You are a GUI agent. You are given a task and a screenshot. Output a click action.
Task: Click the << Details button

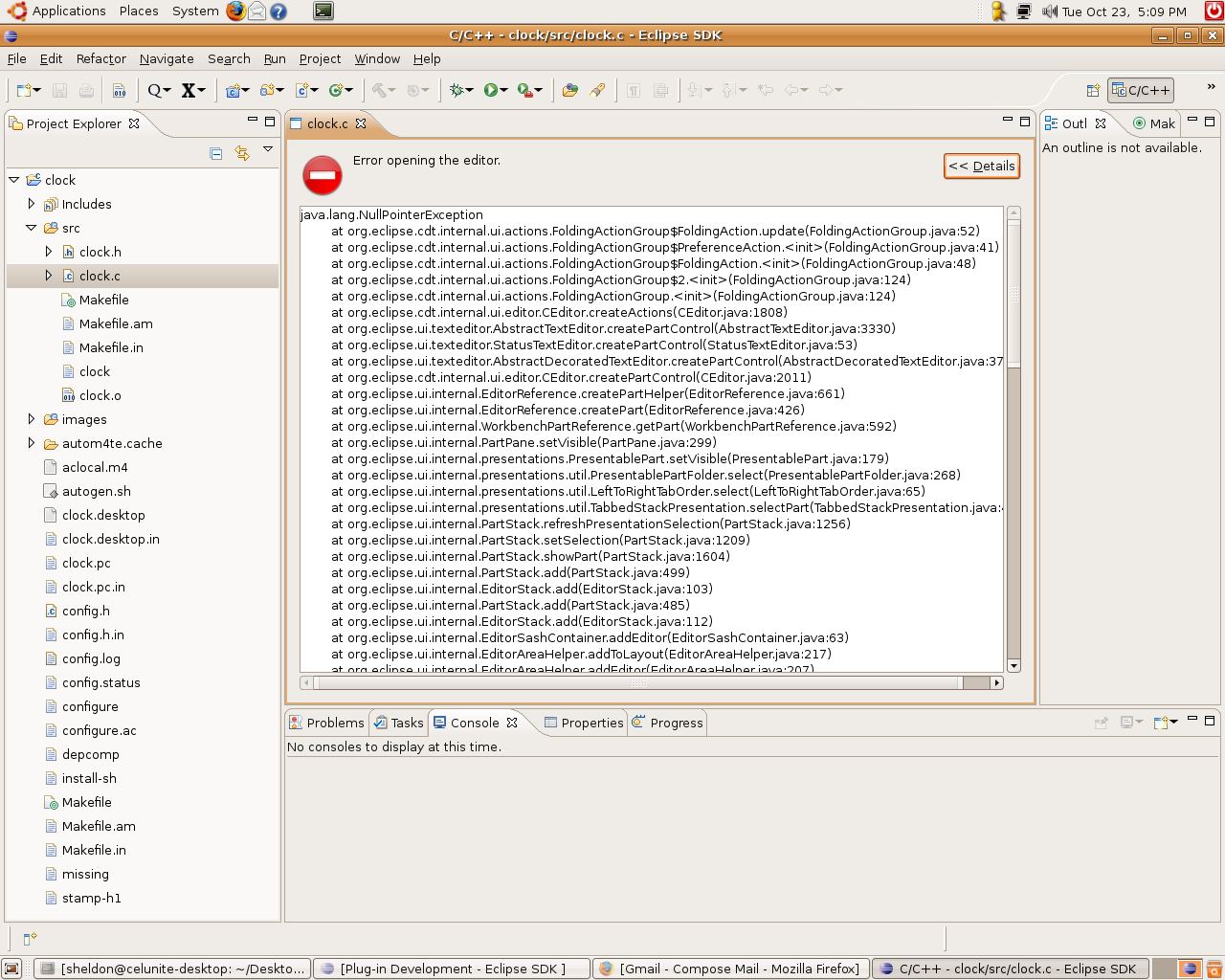click(x=982, y=166)
